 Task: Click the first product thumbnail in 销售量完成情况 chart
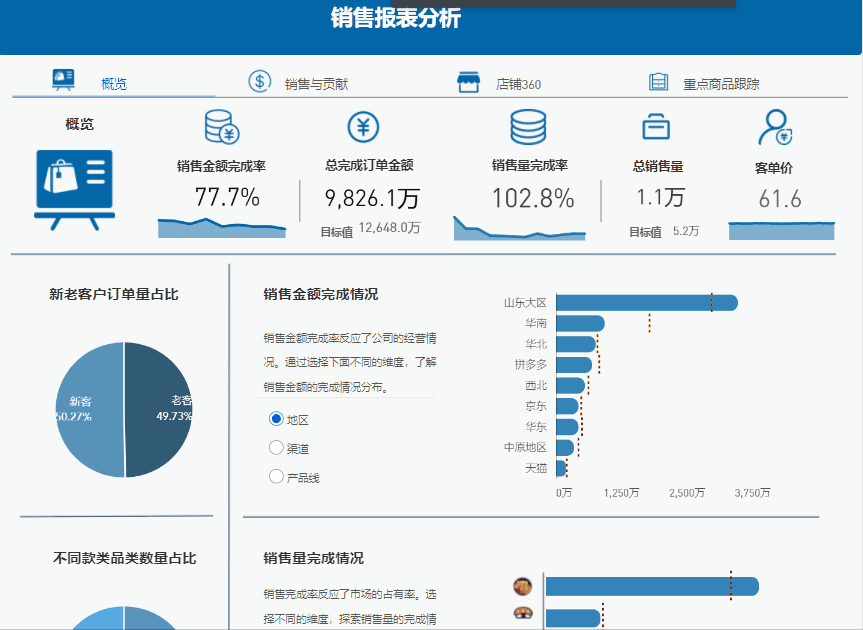(523, 587)
